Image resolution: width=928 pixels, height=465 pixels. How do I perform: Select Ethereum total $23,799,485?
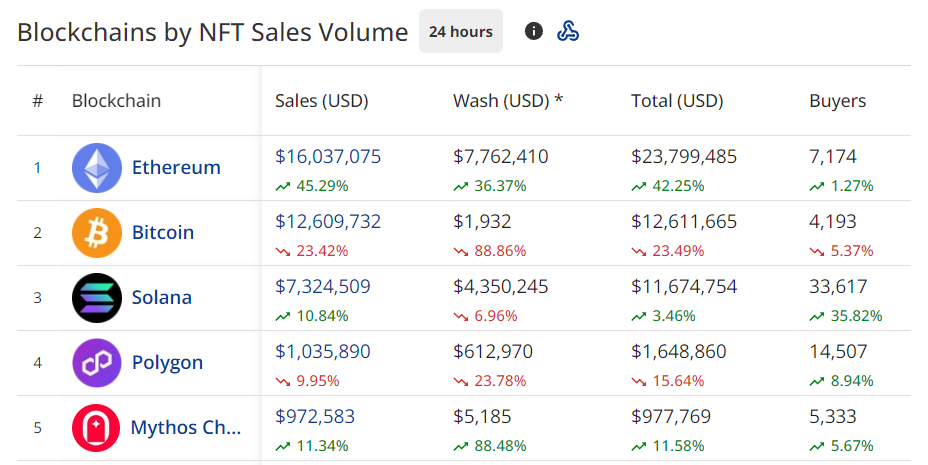(x=684, y=157)
